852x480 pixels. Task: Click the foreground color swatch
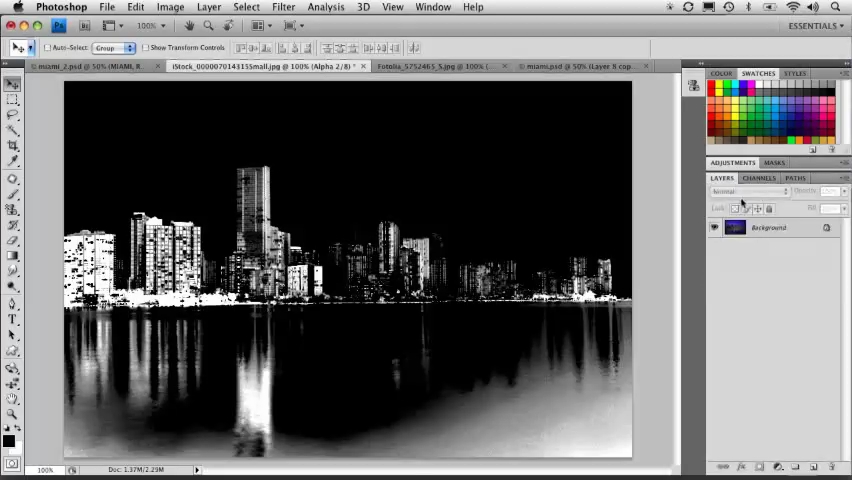[x=8, y=441]
